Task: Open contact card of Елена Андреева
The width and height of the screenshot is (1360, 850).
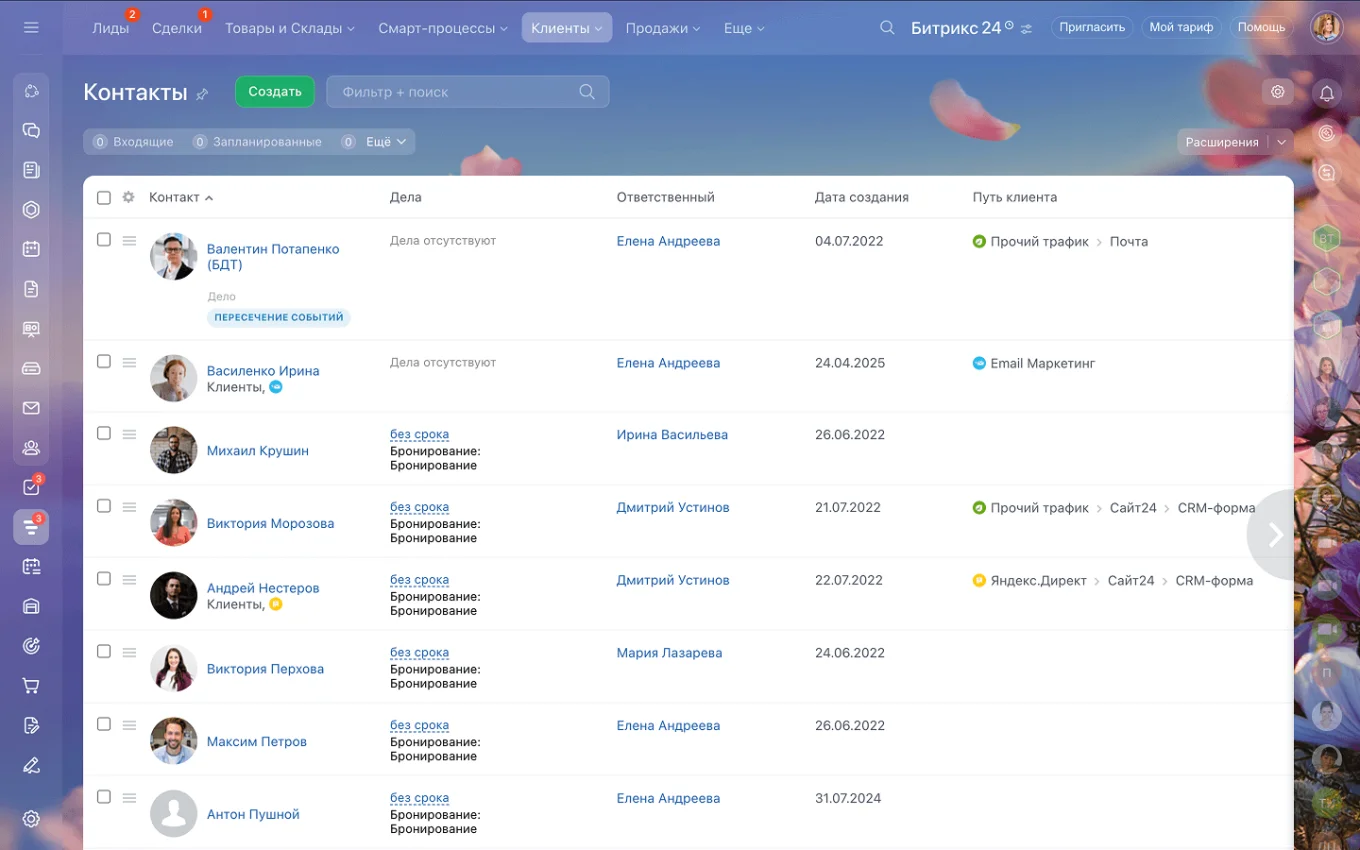Action: click(668, 241)
